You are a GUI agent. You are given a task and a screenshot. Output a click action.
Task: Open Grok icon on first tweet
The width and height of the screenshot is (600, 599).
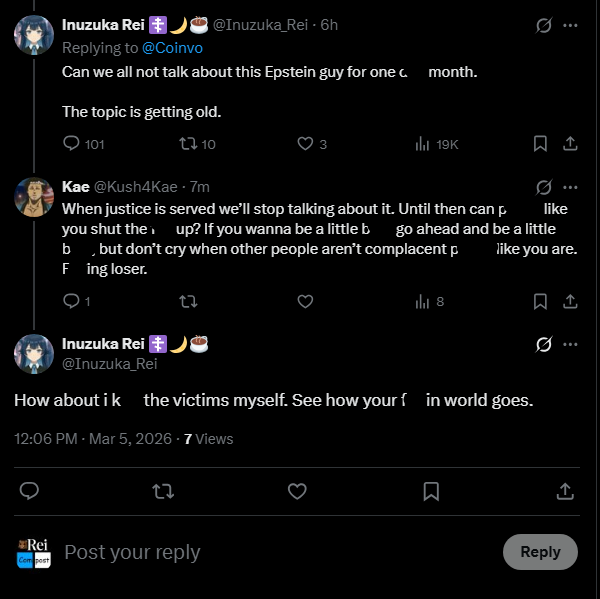(543, 26)
